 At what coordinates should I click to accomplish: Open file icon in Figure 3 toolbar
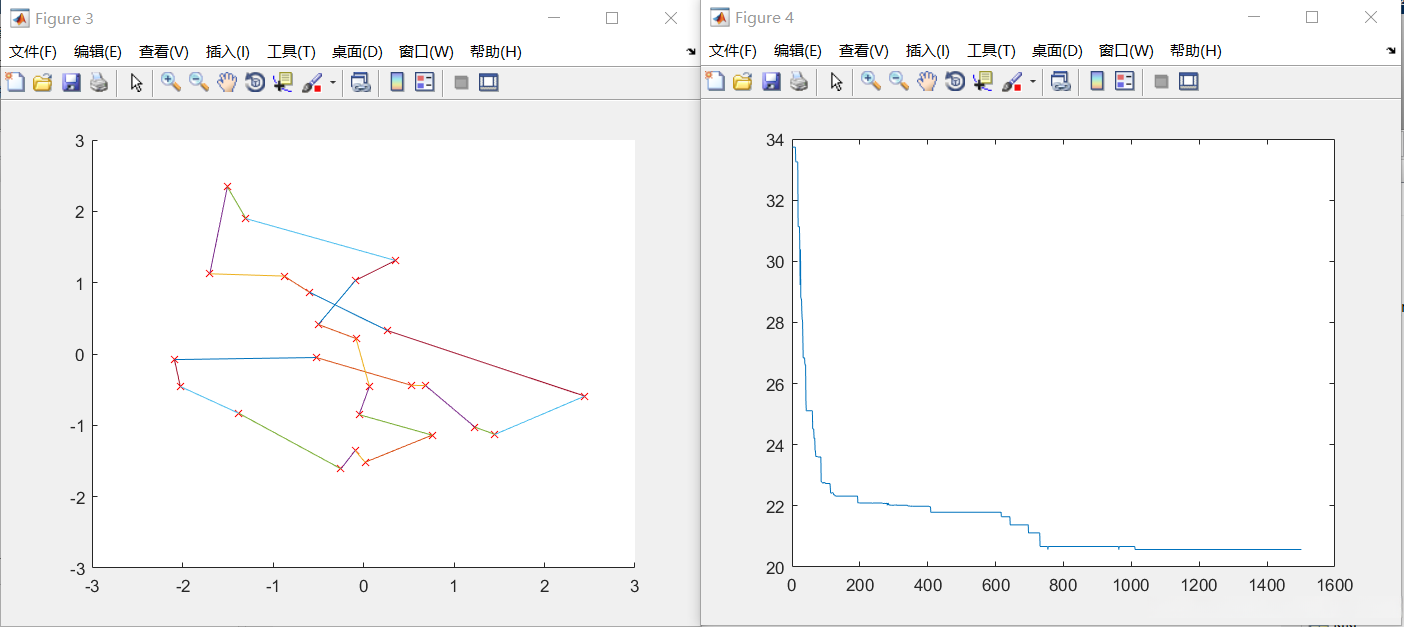(x=42, y=83)
